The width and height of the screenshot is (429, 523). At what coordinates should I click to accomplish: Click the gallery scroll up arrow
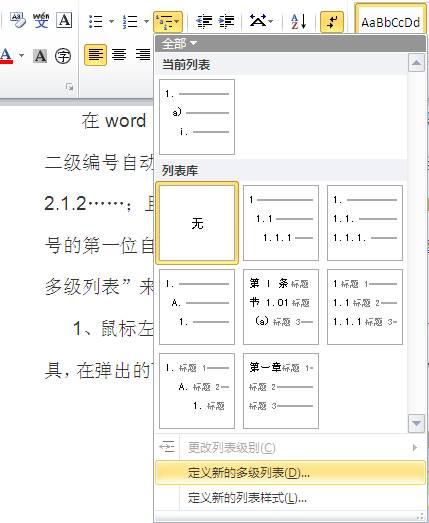tap(416, 63)
